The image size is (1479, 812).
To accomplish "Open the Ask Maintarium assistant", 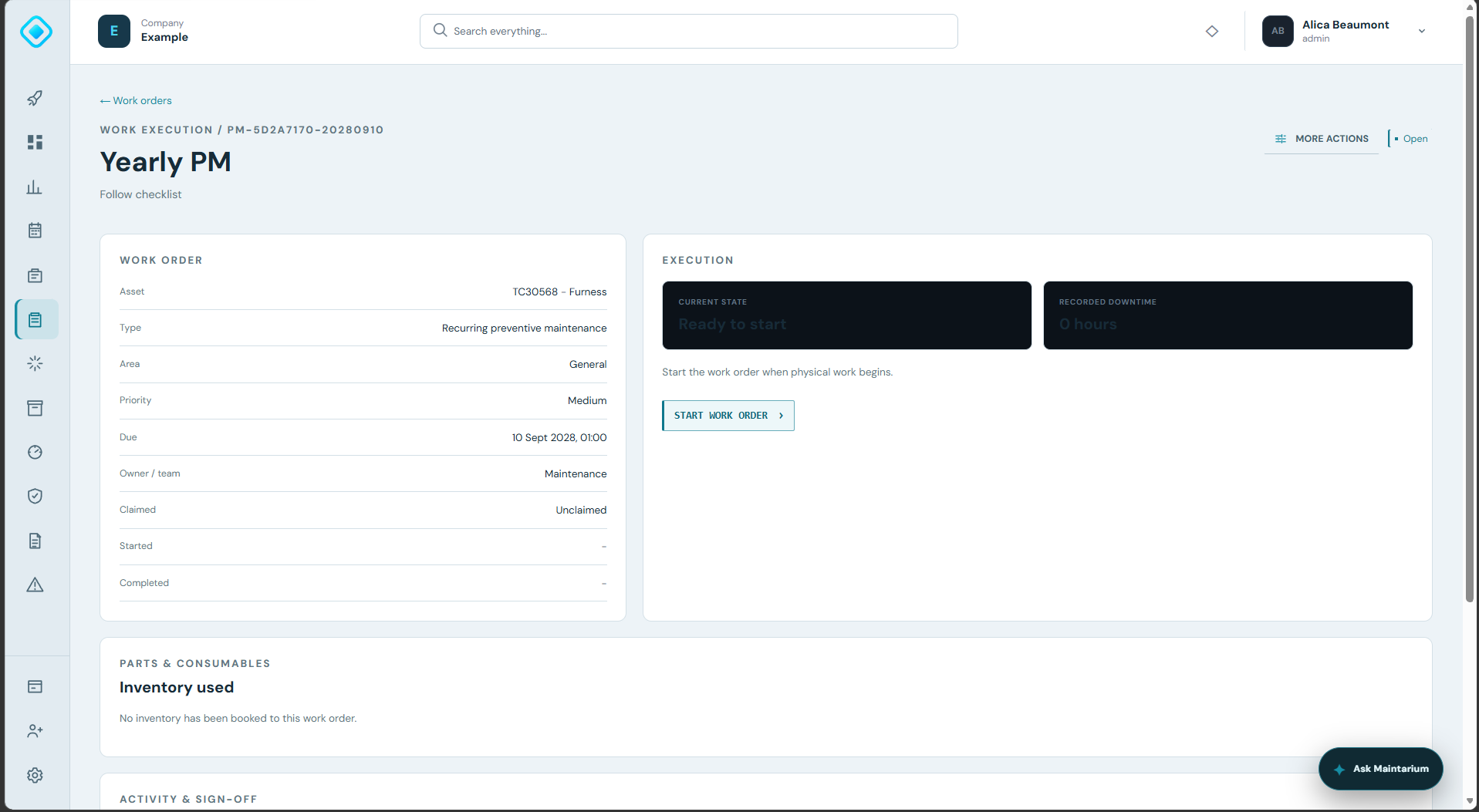I will coord(1381,769).
